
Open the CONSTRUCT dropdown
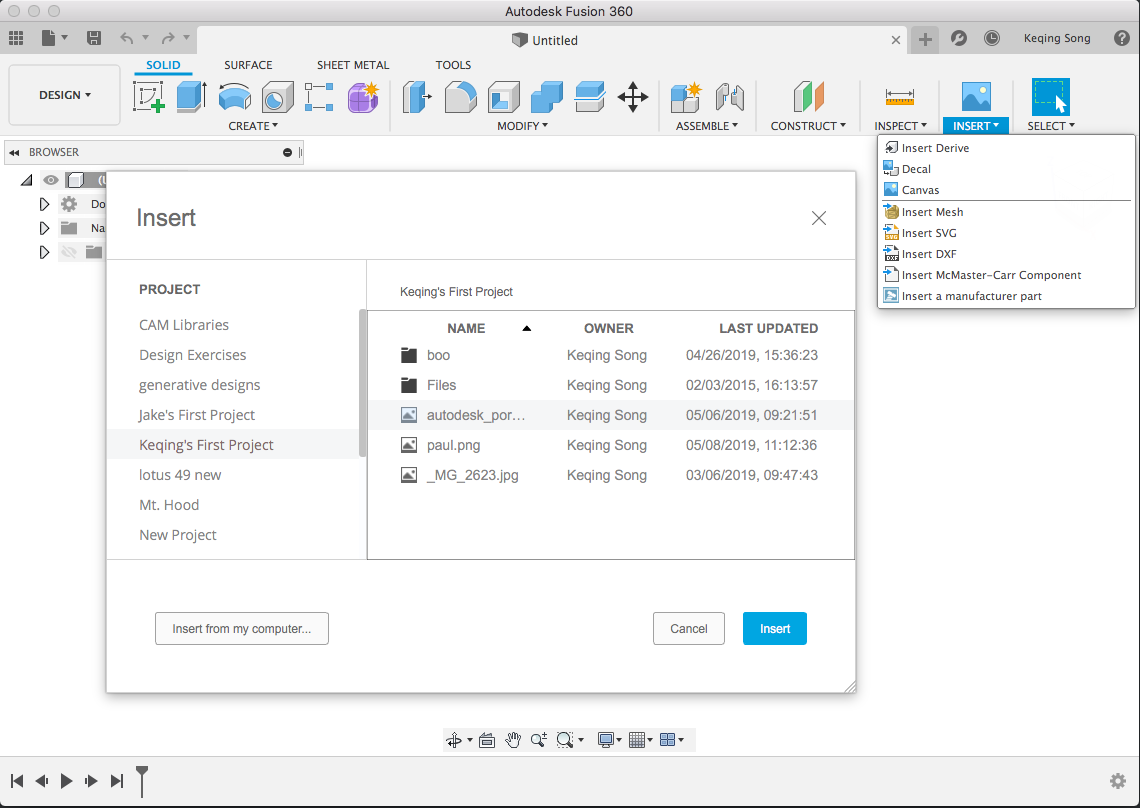point(808,126)
